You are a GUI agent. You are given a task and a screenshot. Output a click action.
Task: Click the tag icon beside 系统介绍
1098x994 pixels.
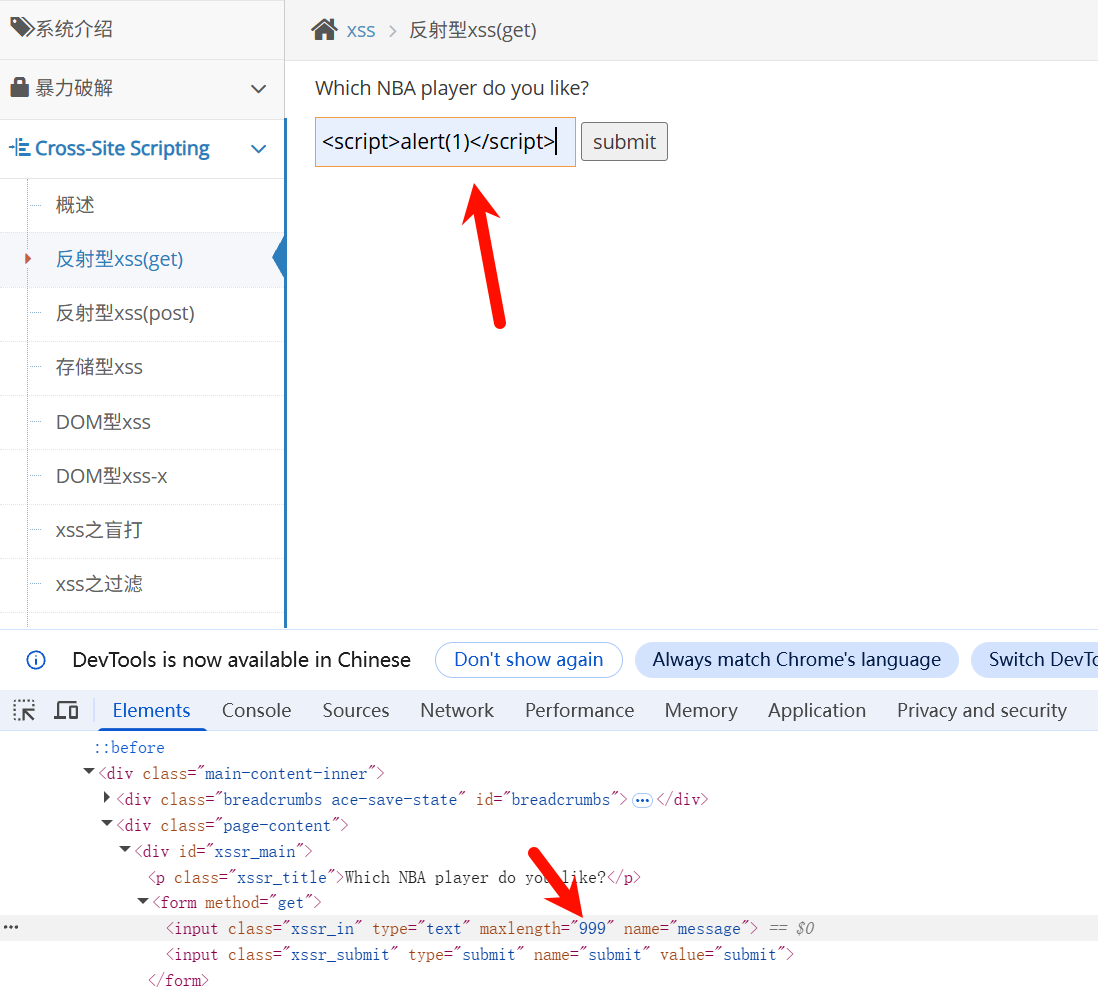22,27
